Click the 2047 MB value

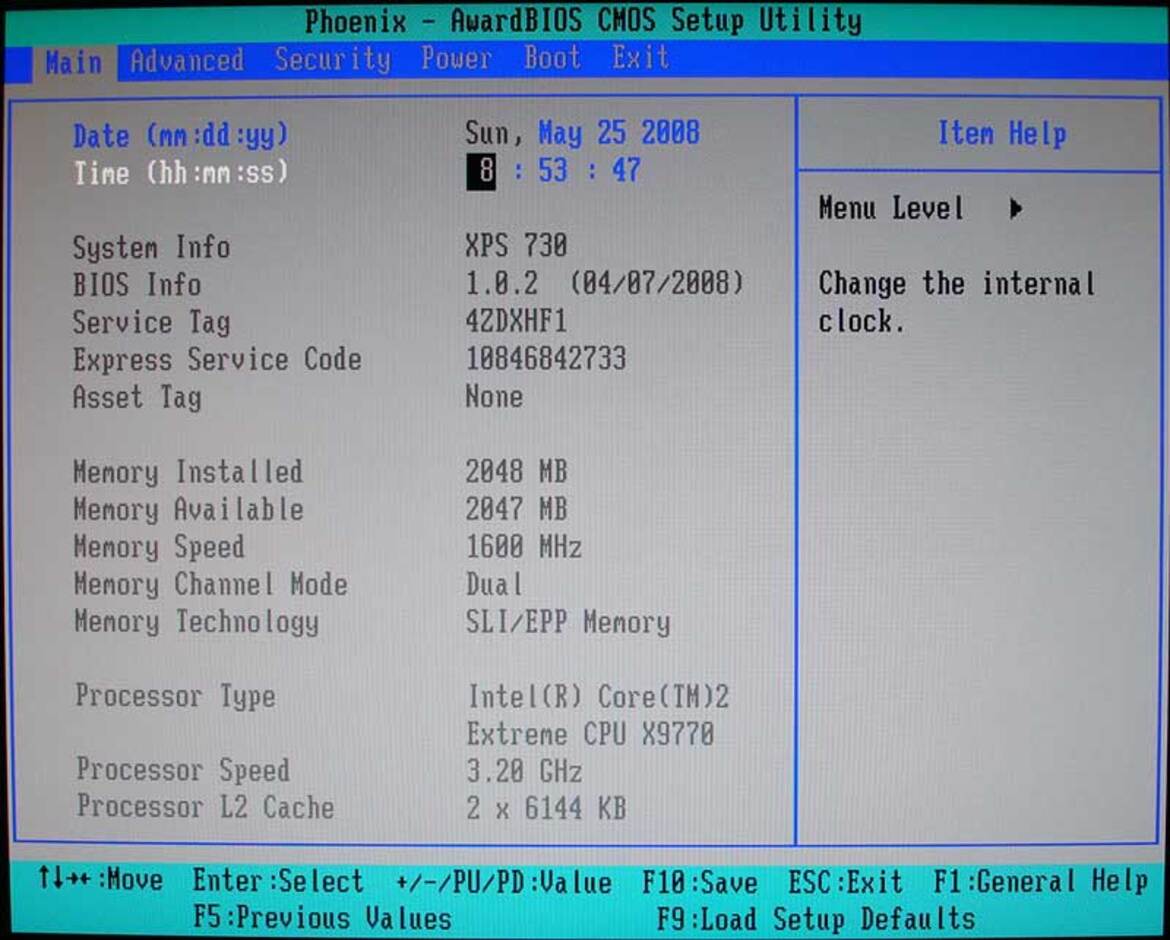(516, 509)
